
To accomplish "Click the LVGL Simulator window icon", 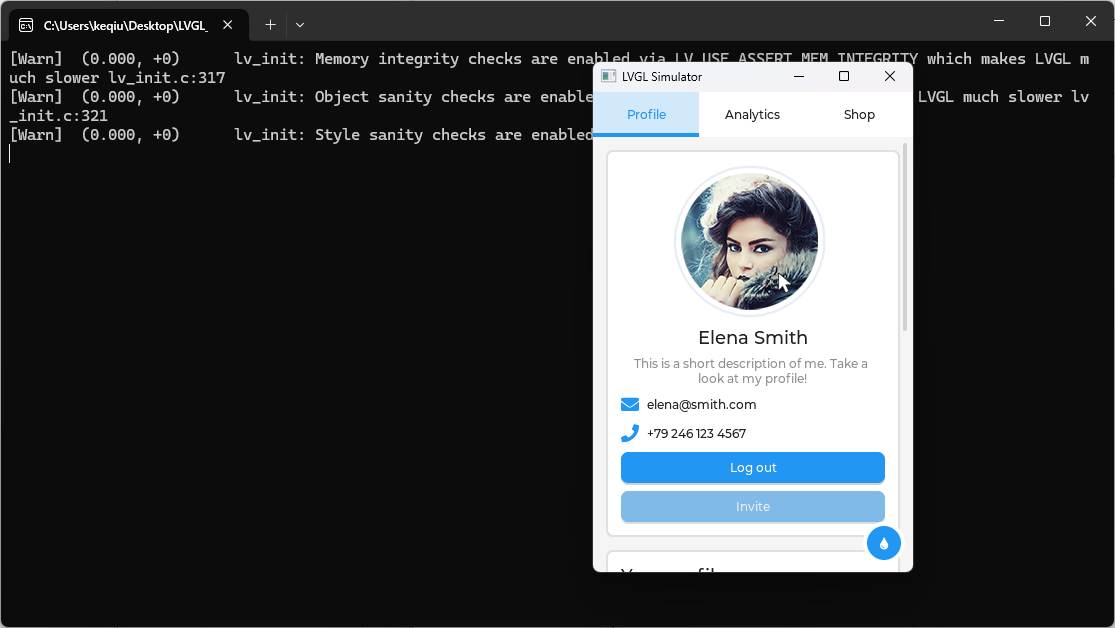I will tap(608, 76).
